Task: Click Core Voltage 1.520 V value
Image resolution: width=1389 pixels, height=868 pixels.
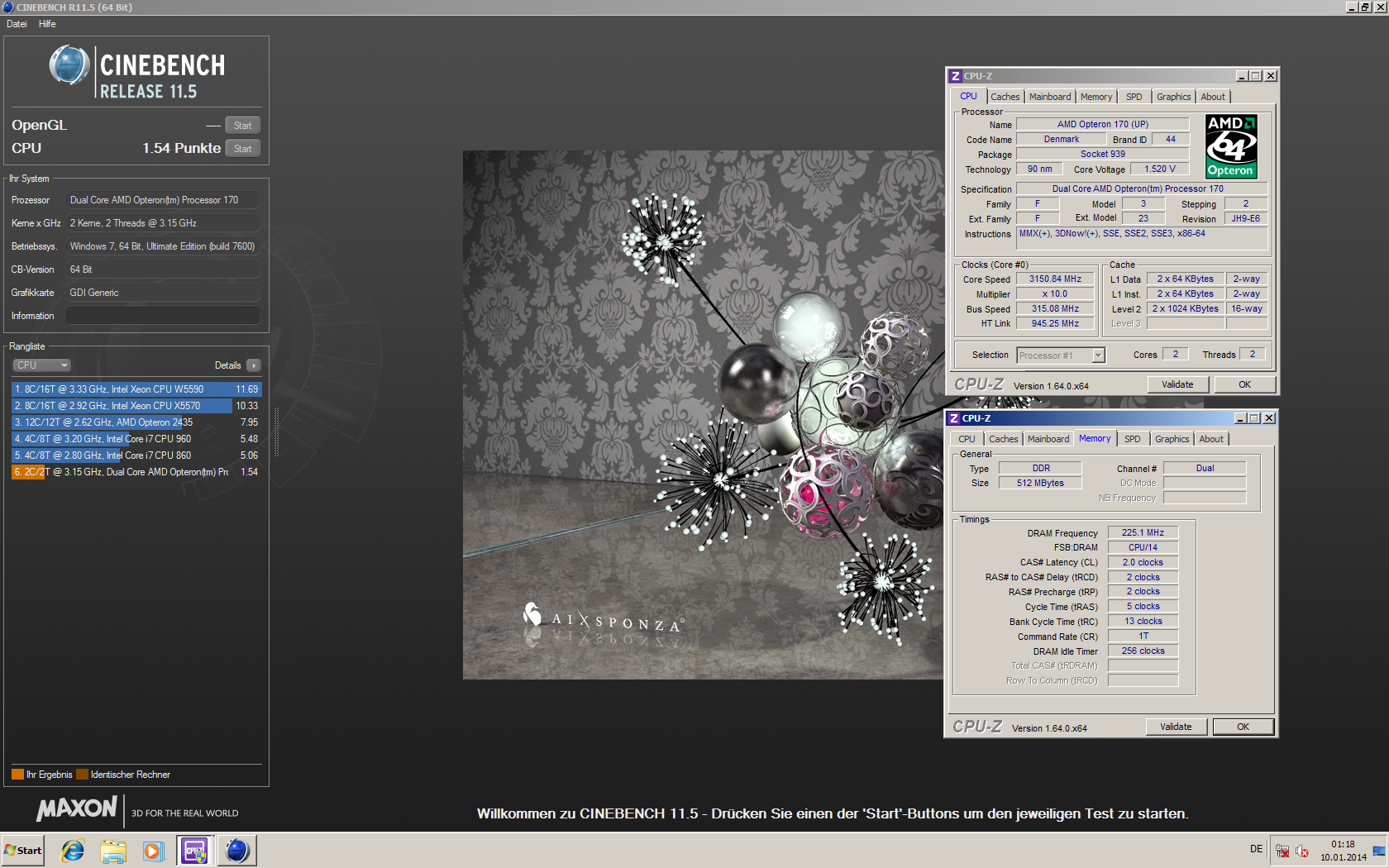Action: tap(1159, 169)
